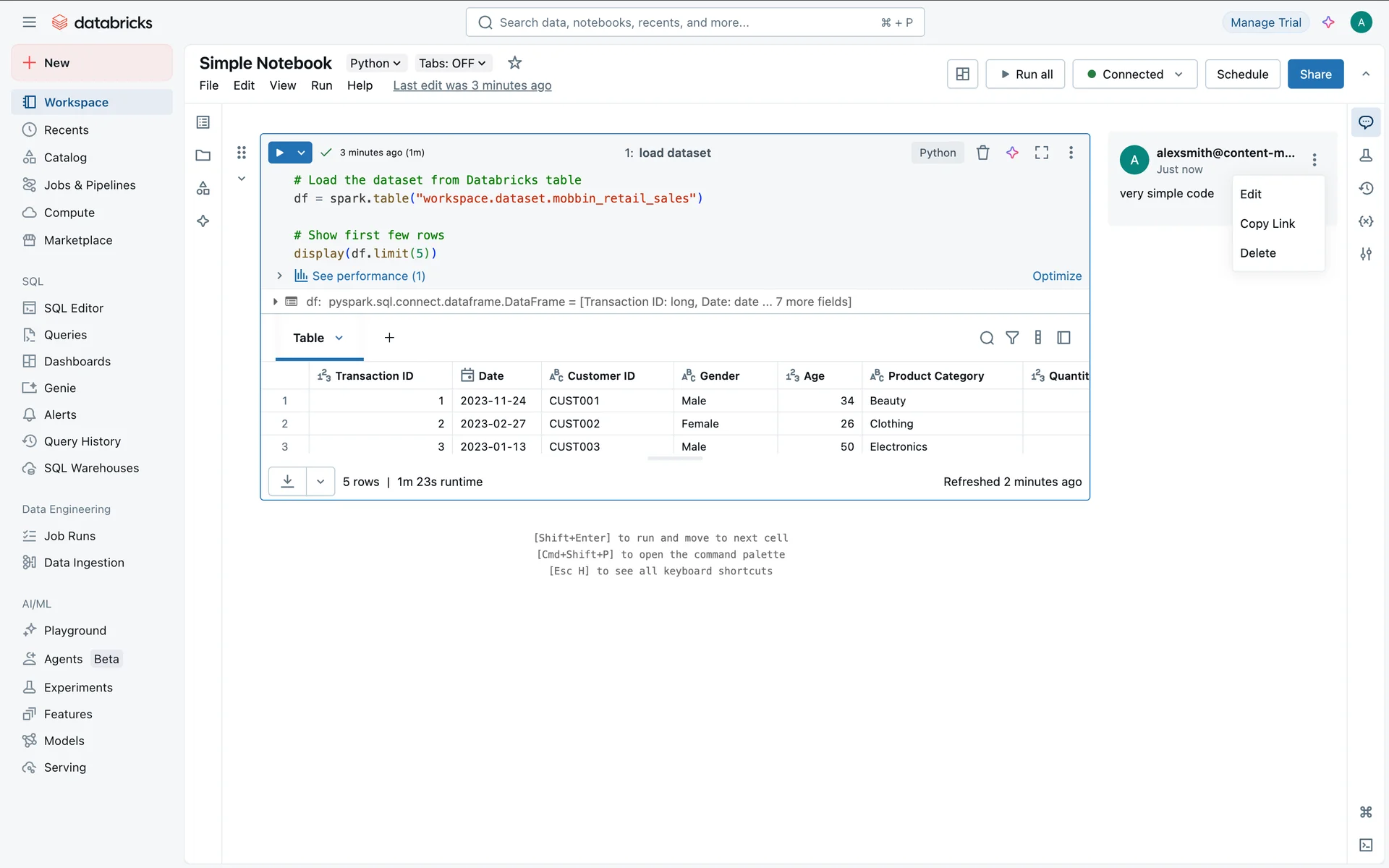
Task: Filter the results table with funnel icon
Action: point(1012,338)
